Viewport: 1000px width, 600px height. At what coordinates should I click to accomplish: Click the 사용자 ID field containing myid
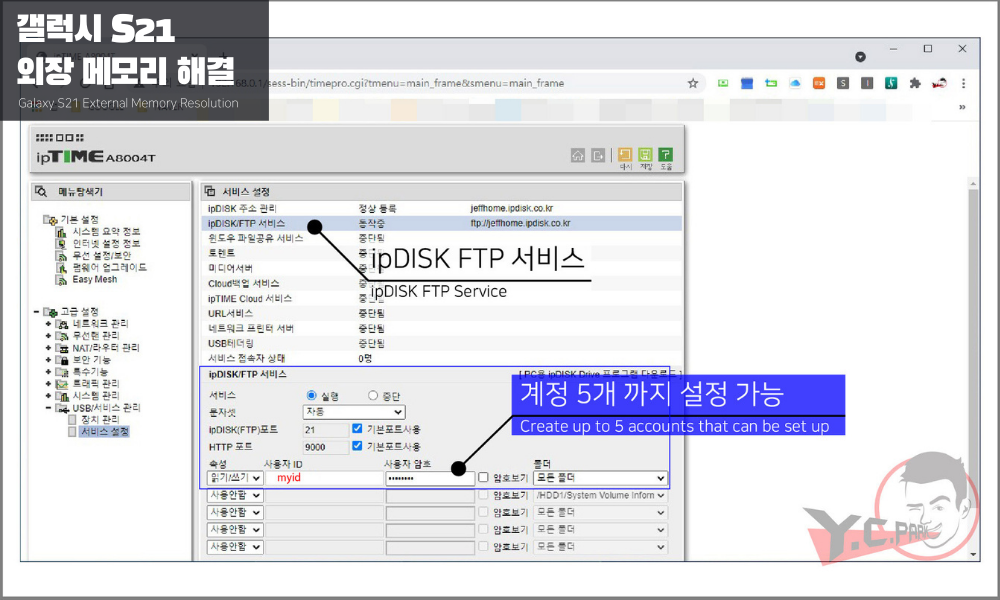tap(324, 478)
